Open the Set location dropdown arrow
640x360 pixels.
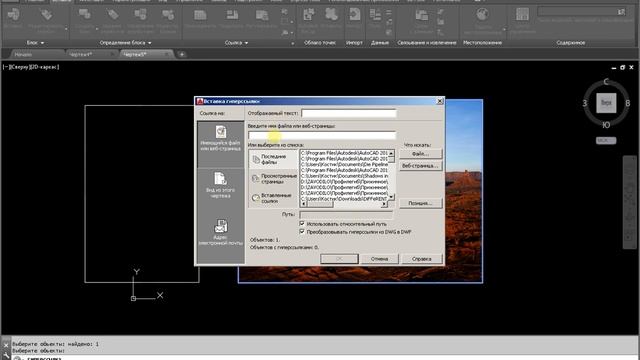pyautogui.click(x=504, y=29)
